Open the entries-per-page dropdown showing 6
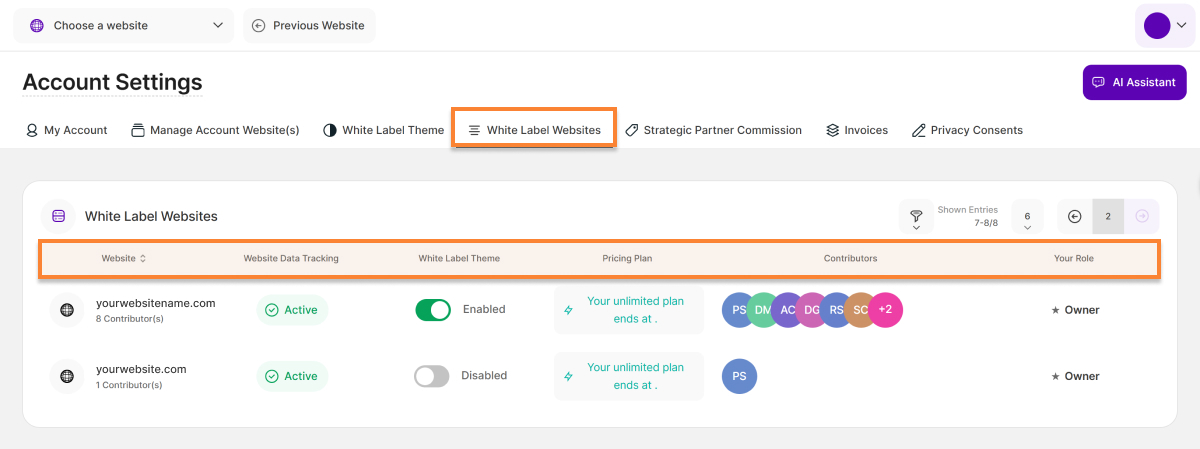The image size is (1200, 449). click(1027, 217)
